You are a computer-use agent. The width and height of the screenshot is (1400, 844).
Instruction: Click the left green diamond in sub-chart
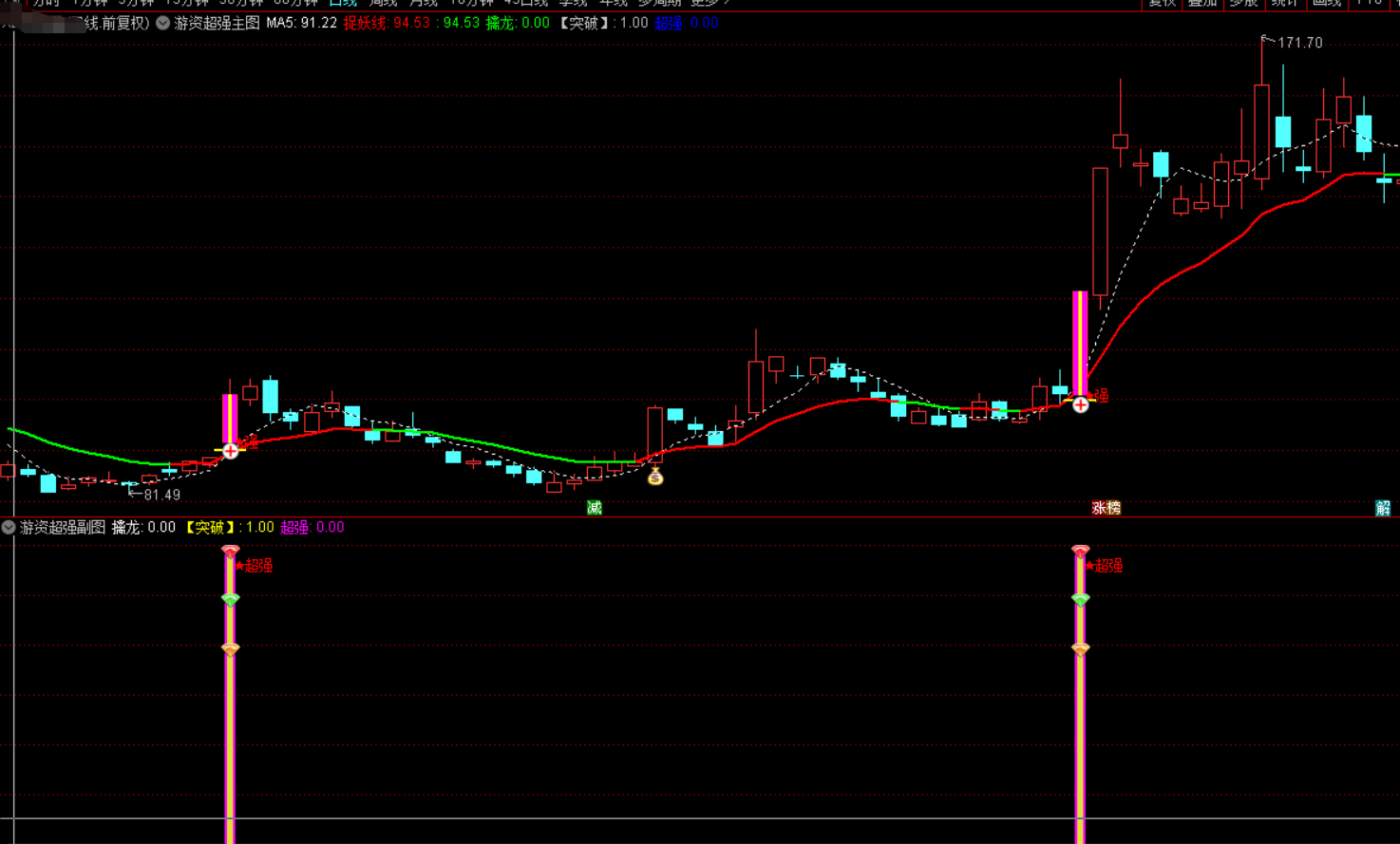[x=231, y=599]
